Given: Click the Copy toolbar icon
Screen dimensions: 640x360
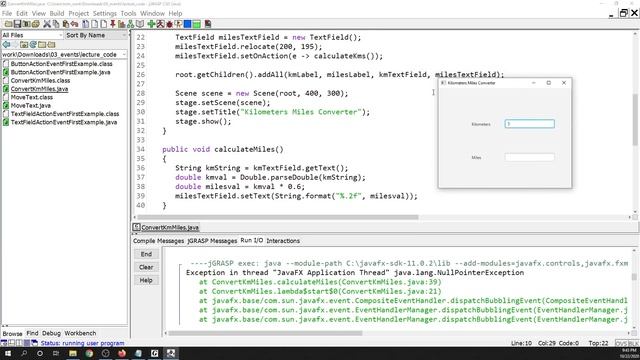Looking at the screenshot, I should (56, 24).
